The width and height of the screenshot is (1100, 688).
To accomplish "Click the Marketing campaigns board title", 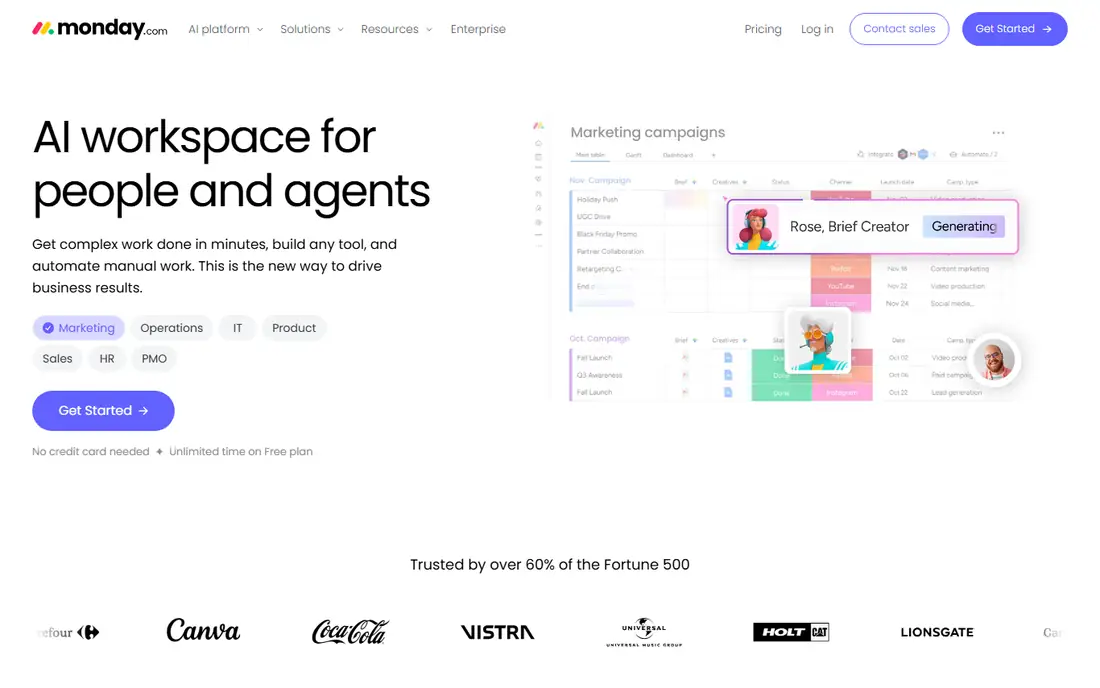I will click(x=648, y=132).
